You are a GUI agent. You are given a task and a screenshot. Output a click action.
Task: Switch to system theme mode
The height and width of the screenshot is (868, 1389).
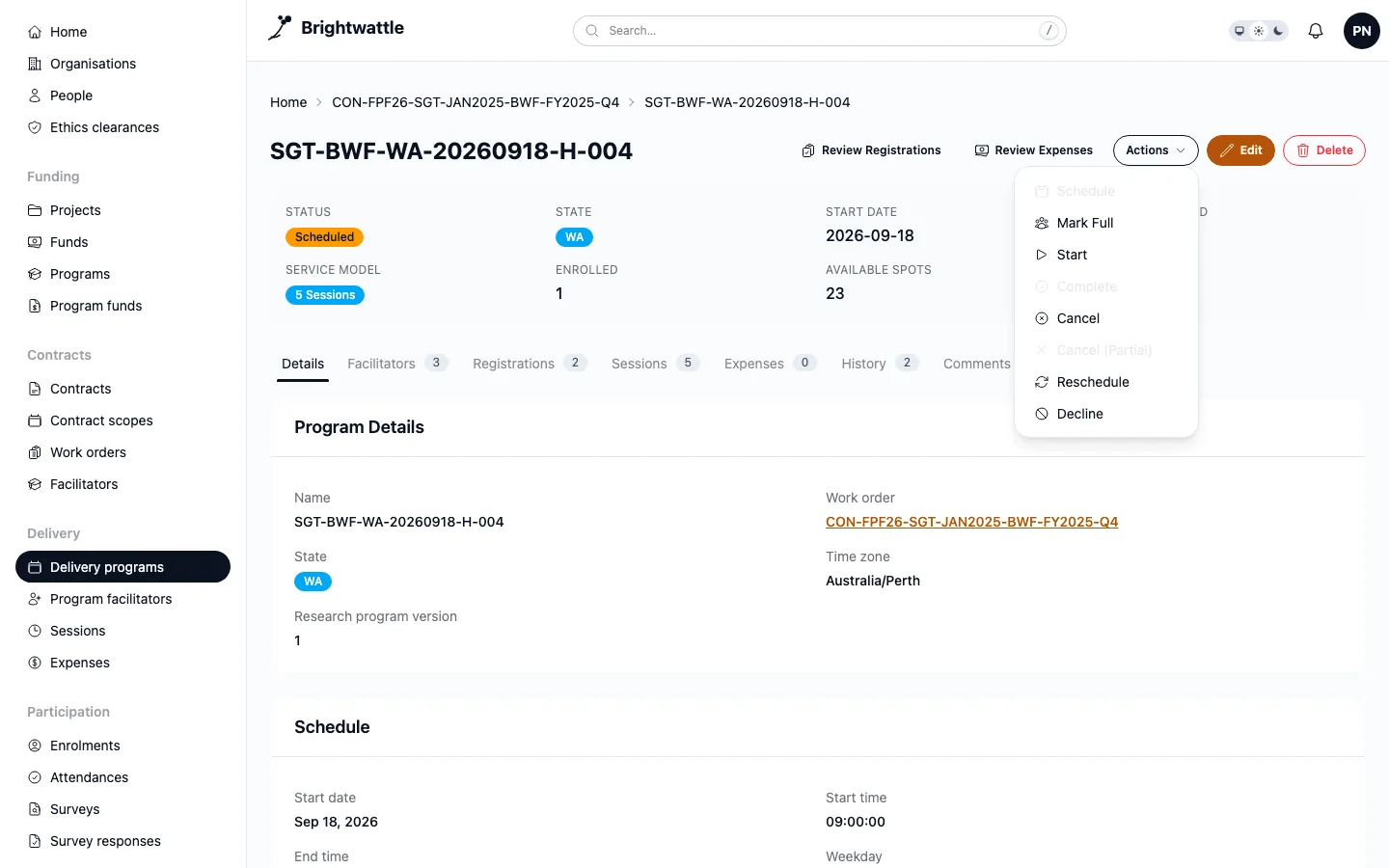(x=1239, y=31)
